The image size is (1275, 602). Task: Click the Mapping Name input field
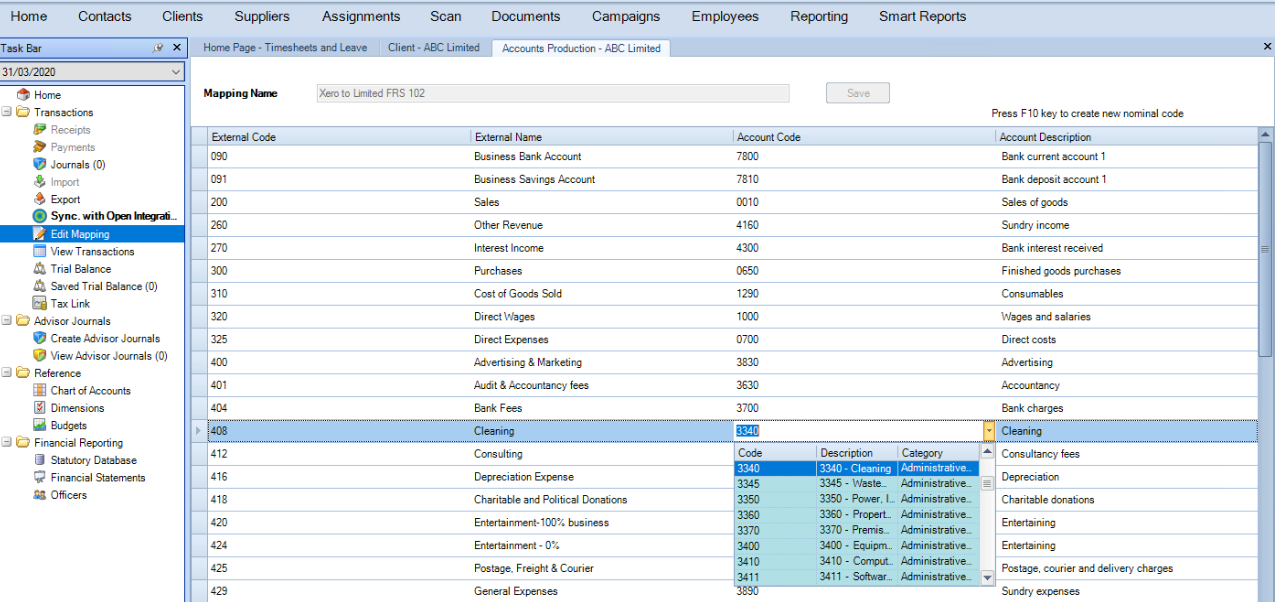tap(552, 93)
